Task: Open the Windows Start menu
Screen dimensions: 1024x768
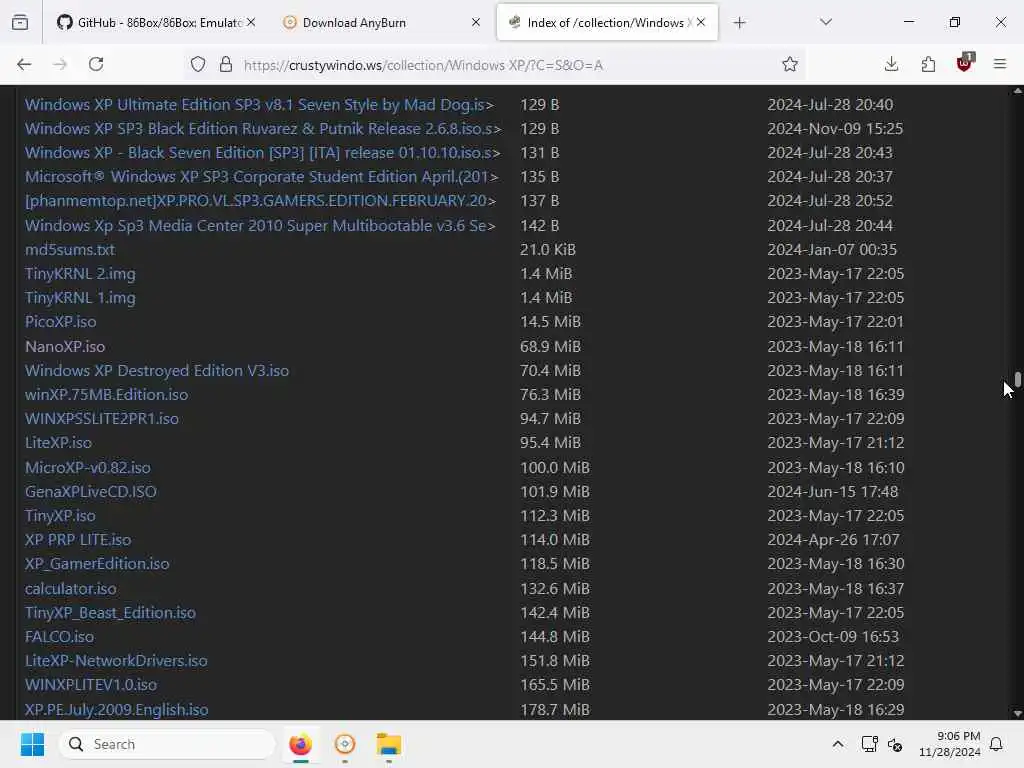Action: [x=32, y=744]
